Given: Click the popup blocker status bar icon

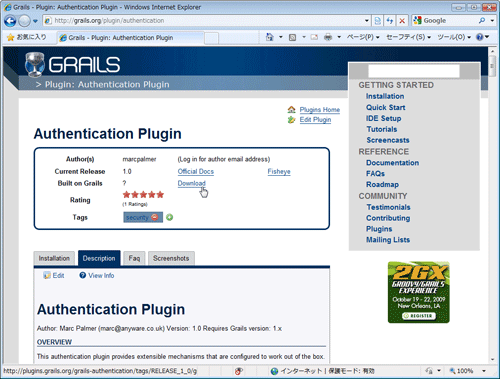Looking at the screenshot, I should coord(238,371).
